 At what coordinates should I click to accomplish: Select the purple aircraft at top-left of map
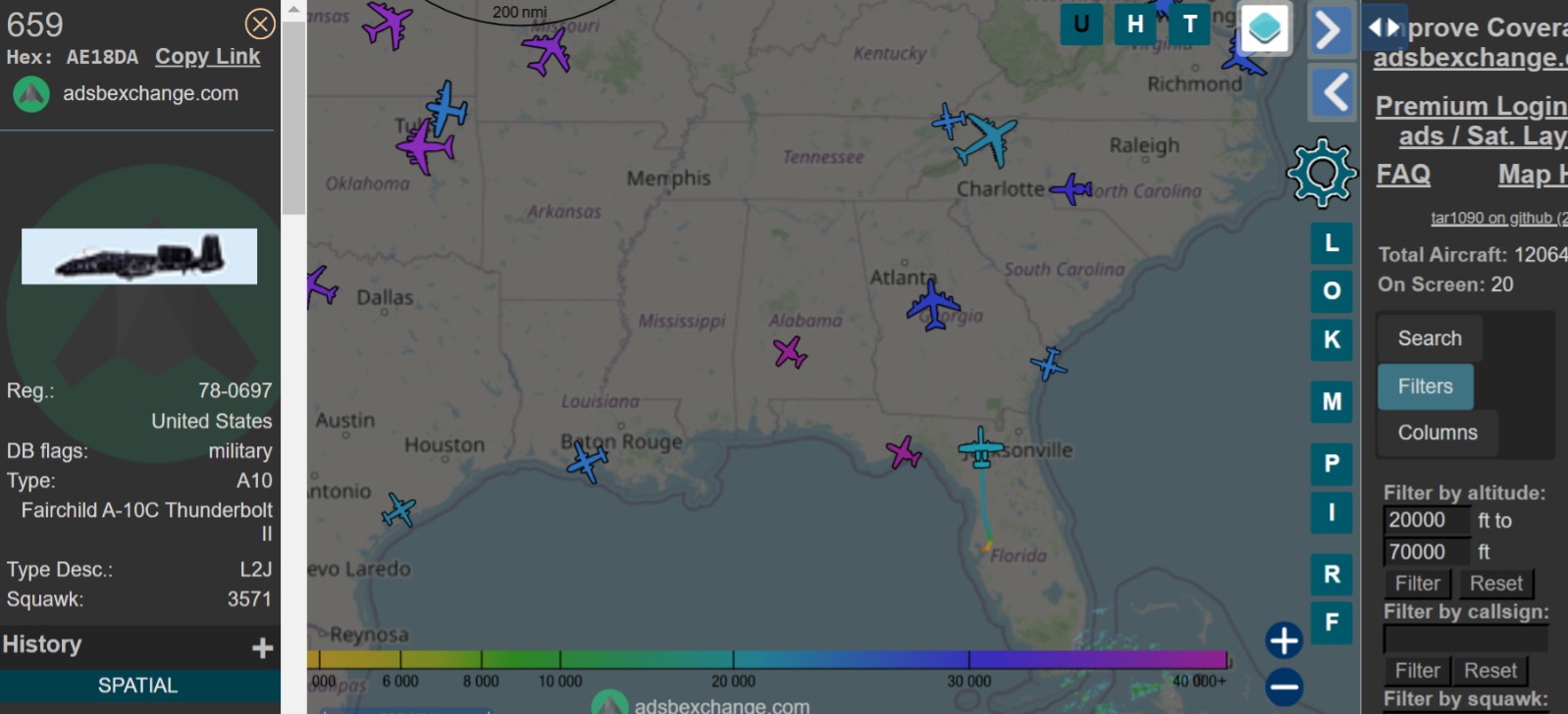pos(389,24)
